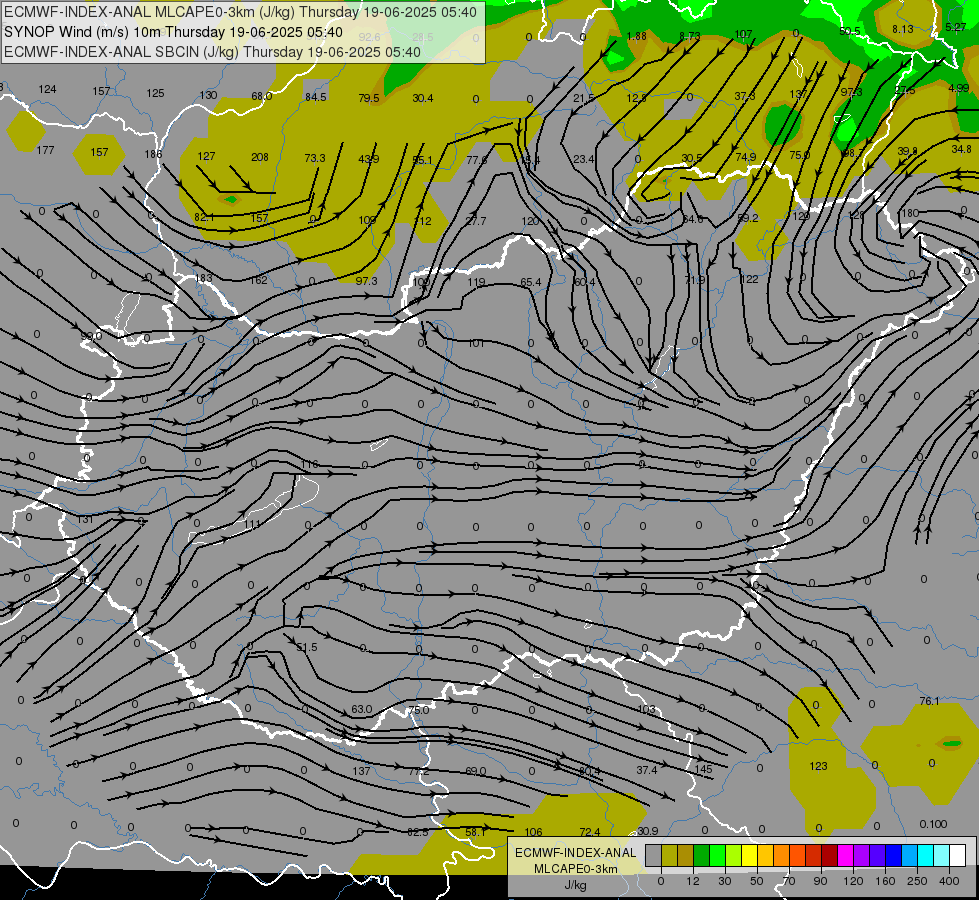Click the red legend swatch left of tick 90

pos(814,855)
